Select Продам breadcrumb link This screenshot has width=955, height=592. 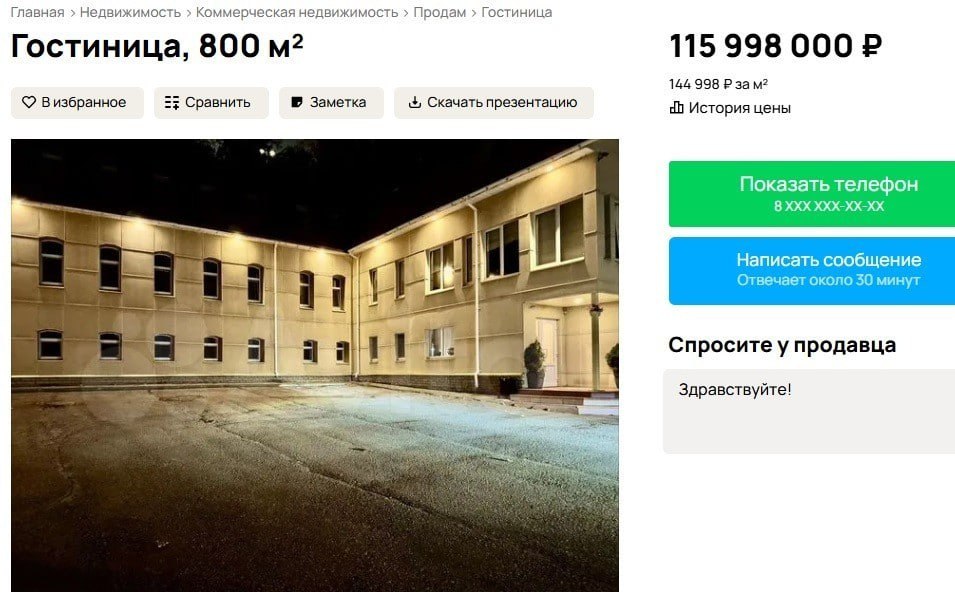(440, 12)
